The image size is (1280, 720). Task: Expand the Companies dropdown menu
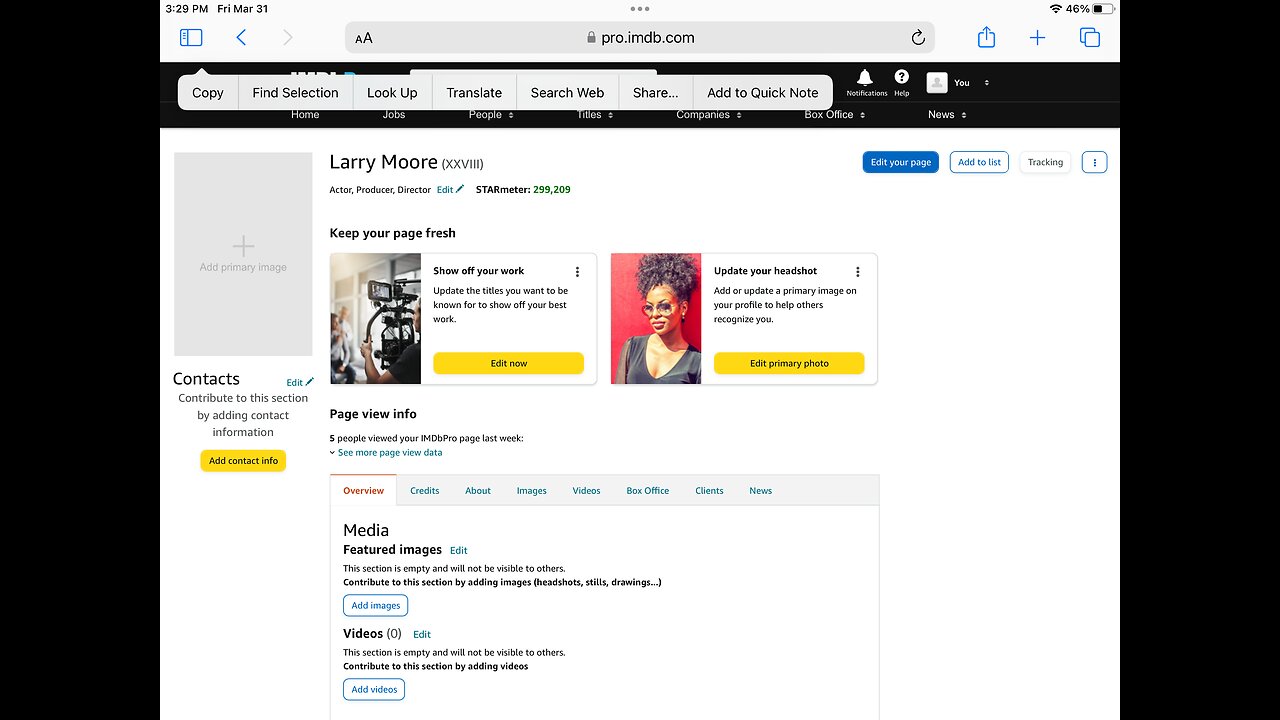708,115
